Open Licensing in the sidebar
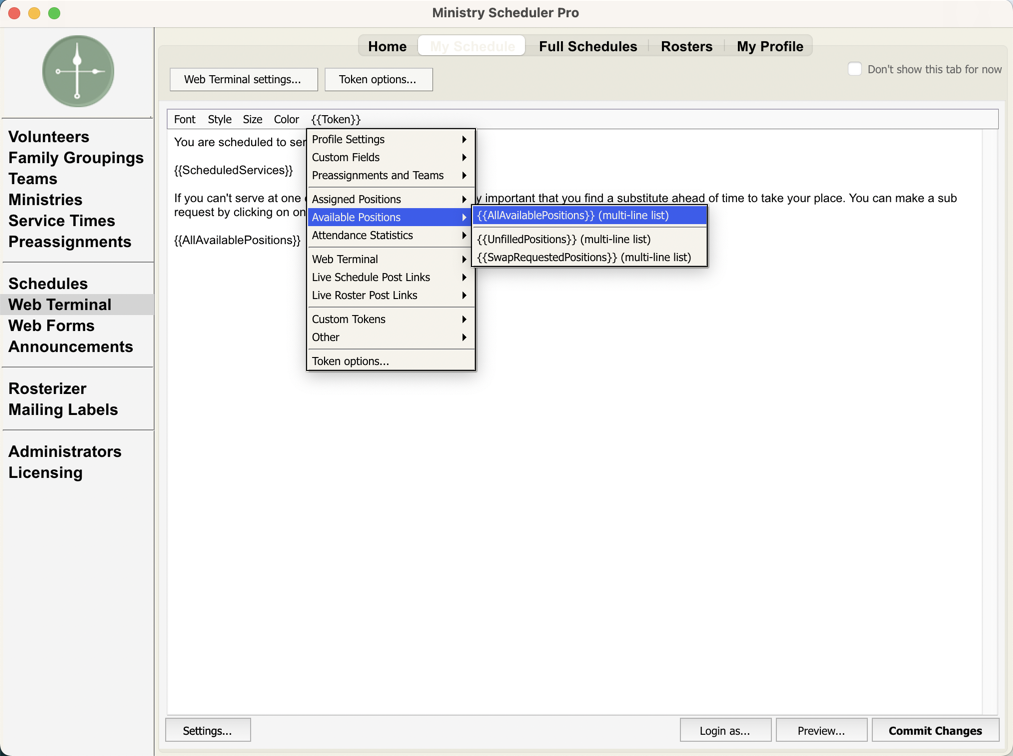Viewport: 1013px width, 756px height. pyautogui.click(x=45, y=473)
